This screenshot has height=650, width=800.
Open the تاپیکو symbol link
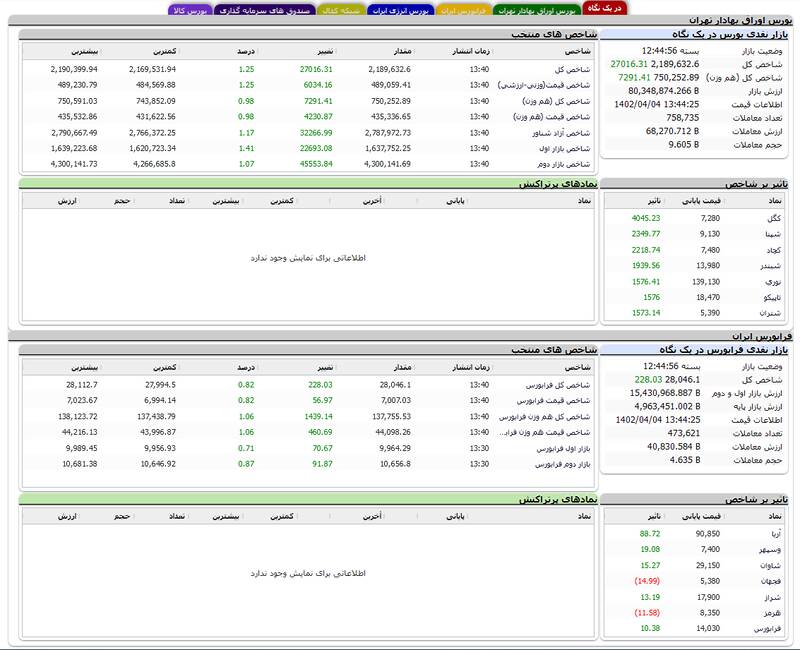point(770,297)
